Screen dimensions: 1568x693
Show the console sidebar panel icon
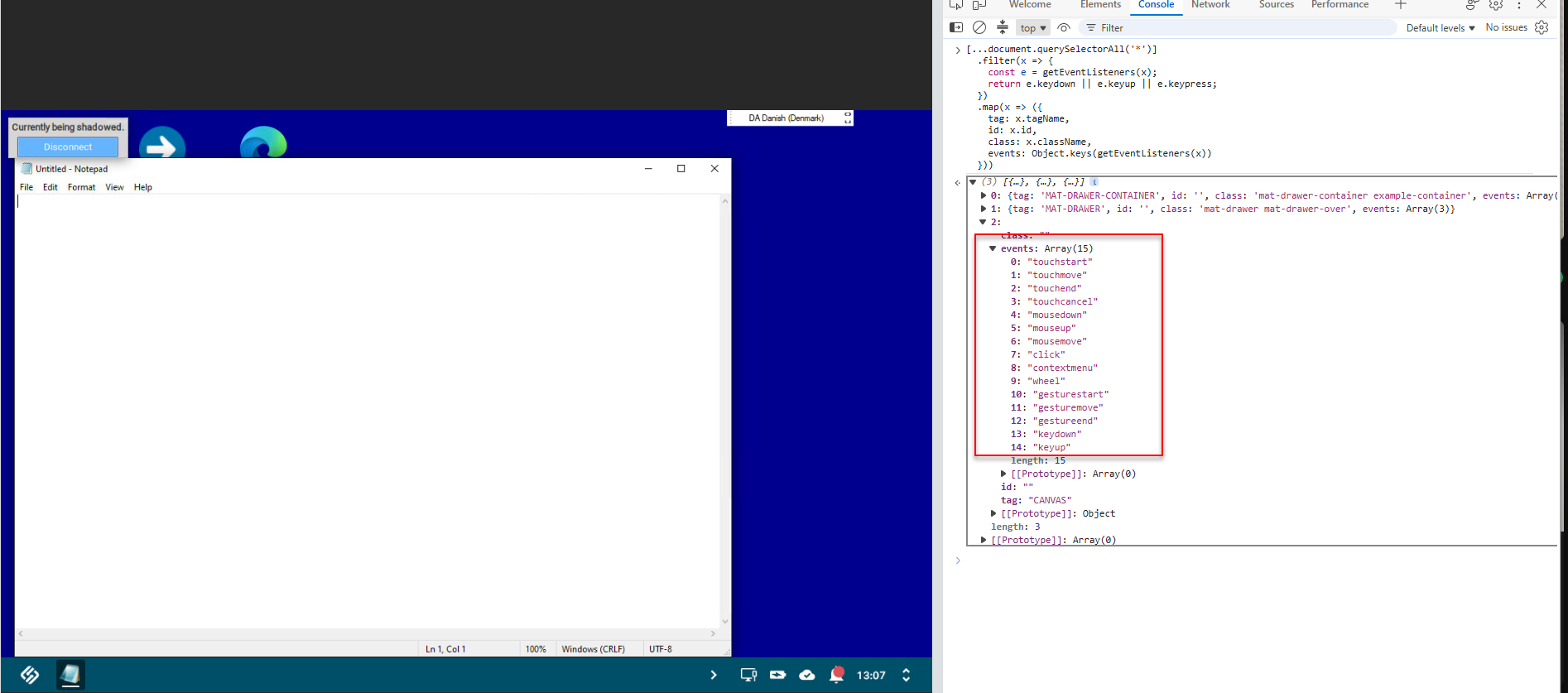click(x=956, y=27)
